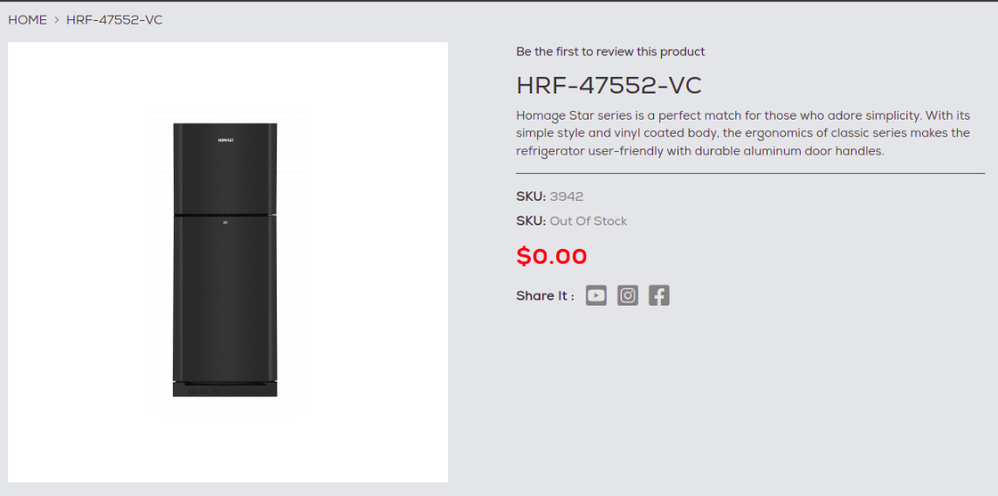
Task: Open the Instagram share icon
Action: coord(628,295)
